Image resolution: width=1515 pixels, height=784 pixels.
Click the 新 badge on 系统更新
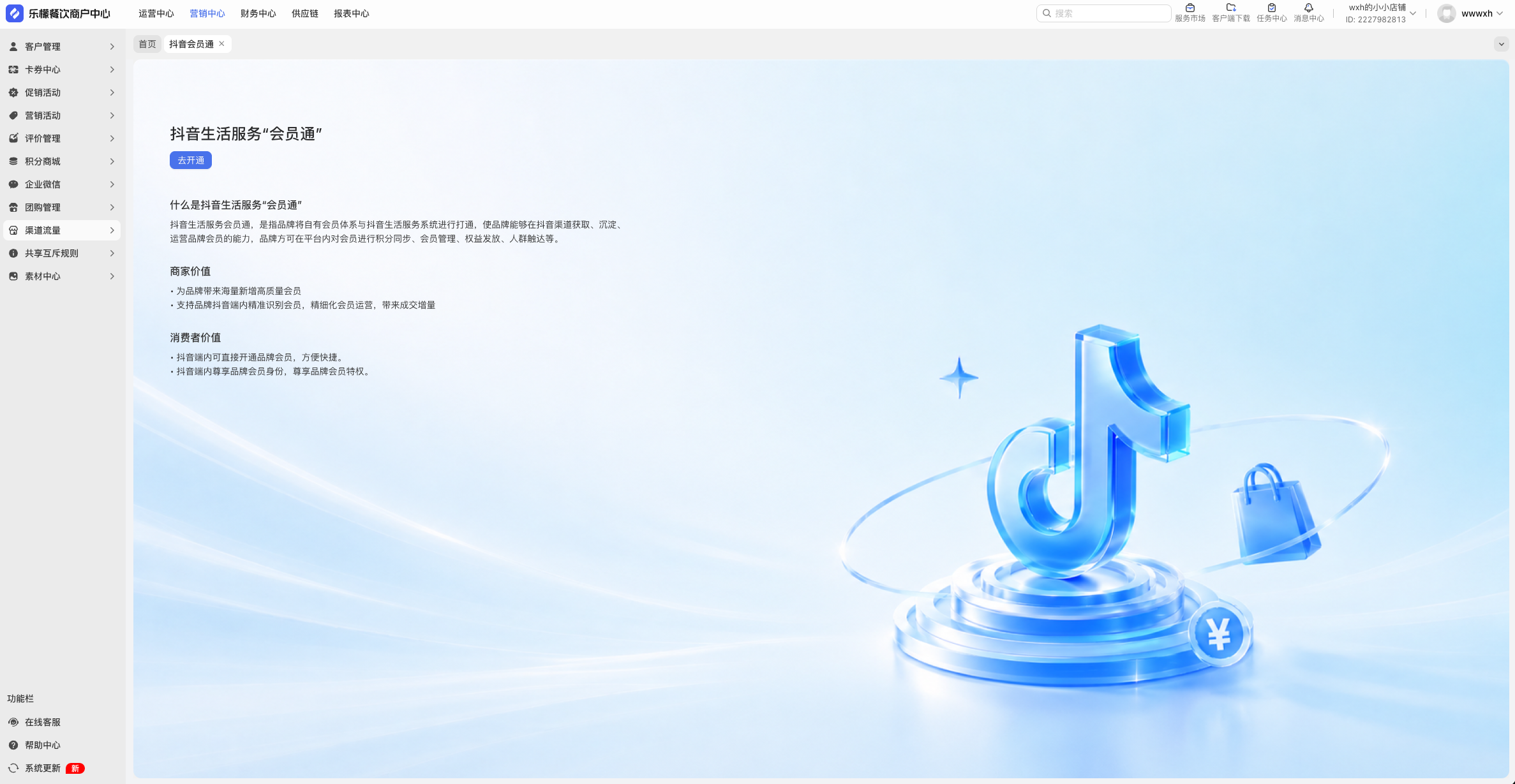coord(75,768)
